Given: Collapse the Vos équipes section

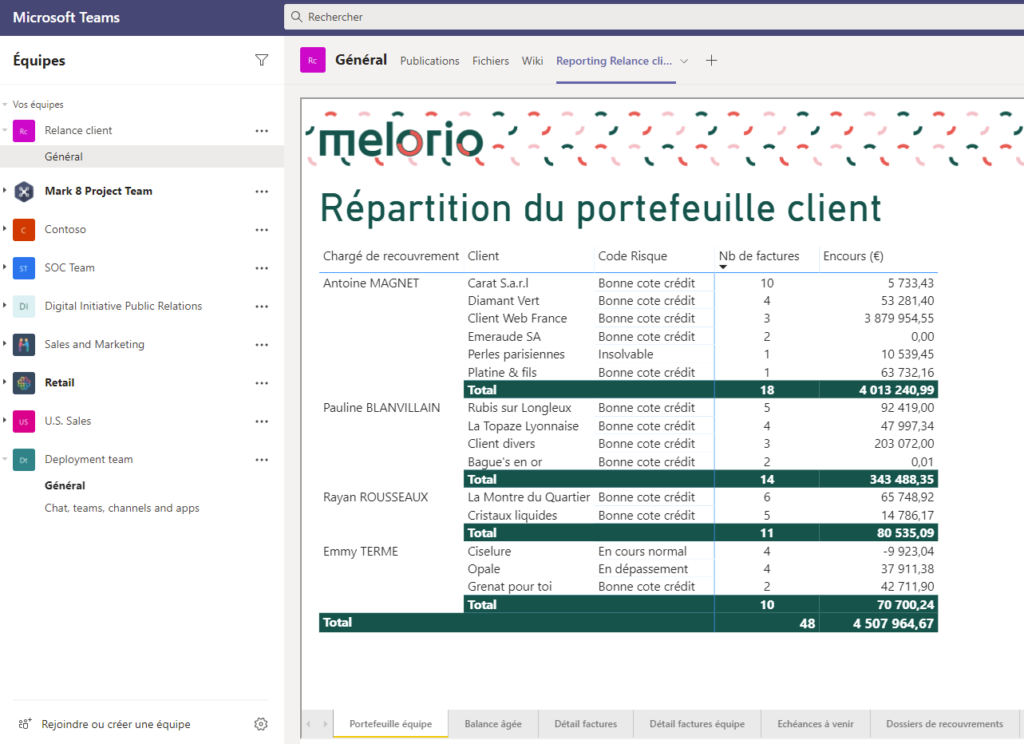Looking at the screenshot, I should (5, 104).
